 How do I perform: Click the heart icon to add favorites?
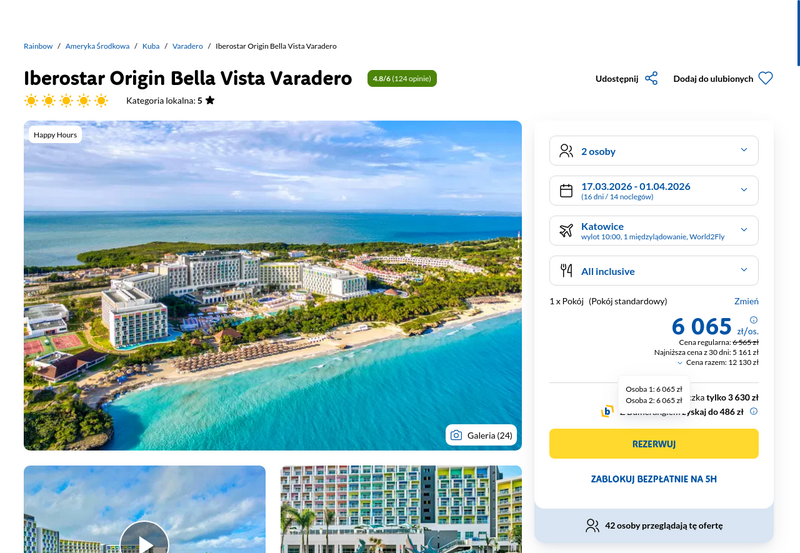(765, 78)
